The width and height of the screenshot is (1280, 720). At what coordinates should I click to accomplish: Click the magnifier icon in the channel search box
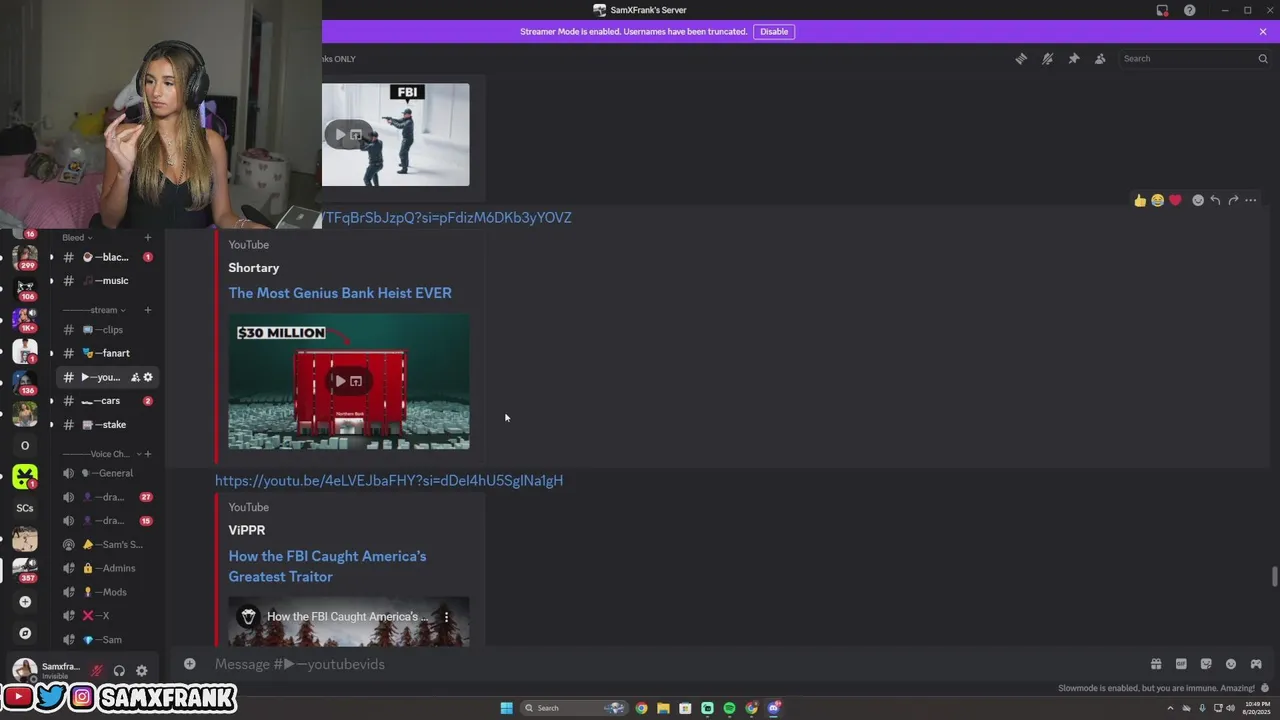pos(1262,59)
